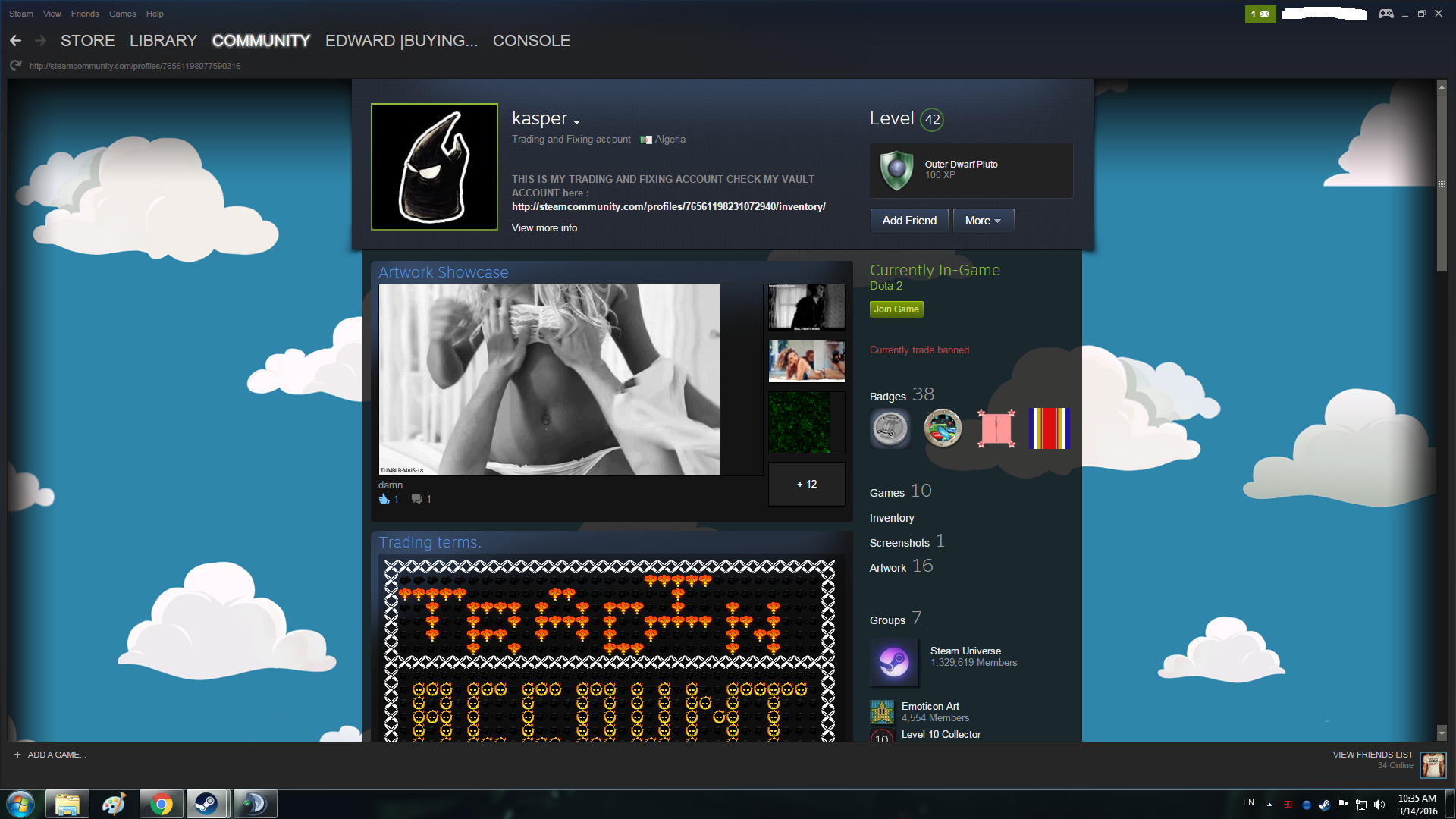Click the back navigation arrow
1456x819 pixels.
coord(15,41)
